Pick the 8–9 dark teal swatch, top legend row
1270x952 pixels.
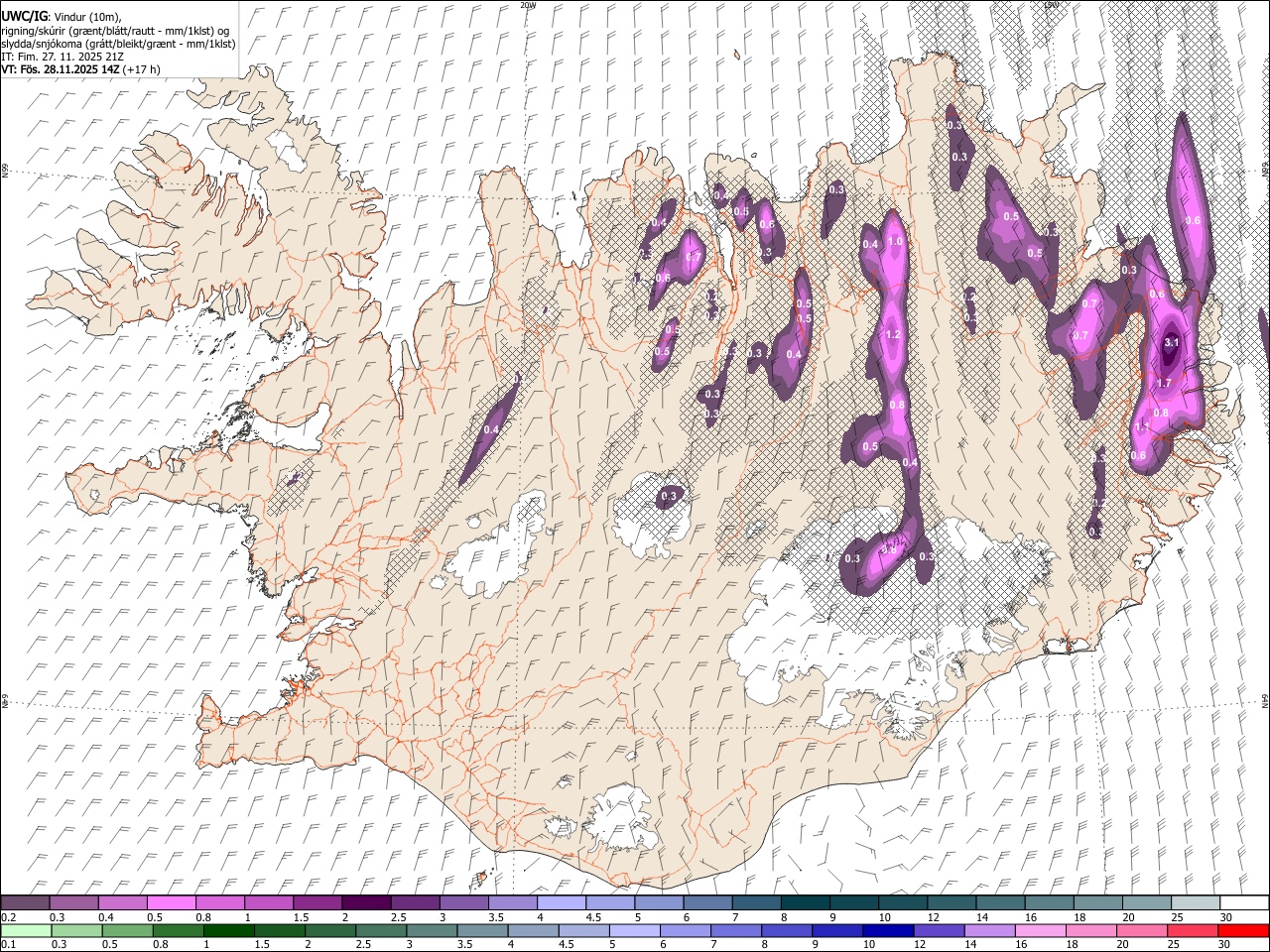click(x=805, y=902)
